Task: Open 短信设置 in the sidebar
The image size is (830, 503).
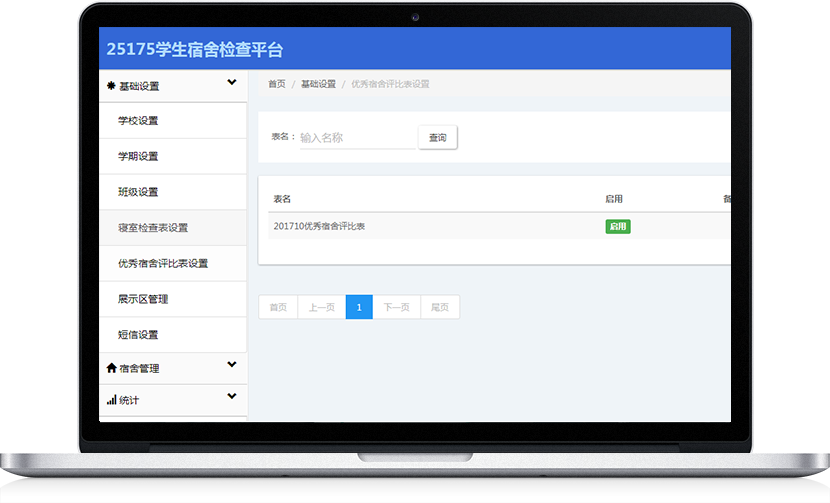Action: click(x=138, y=335)
